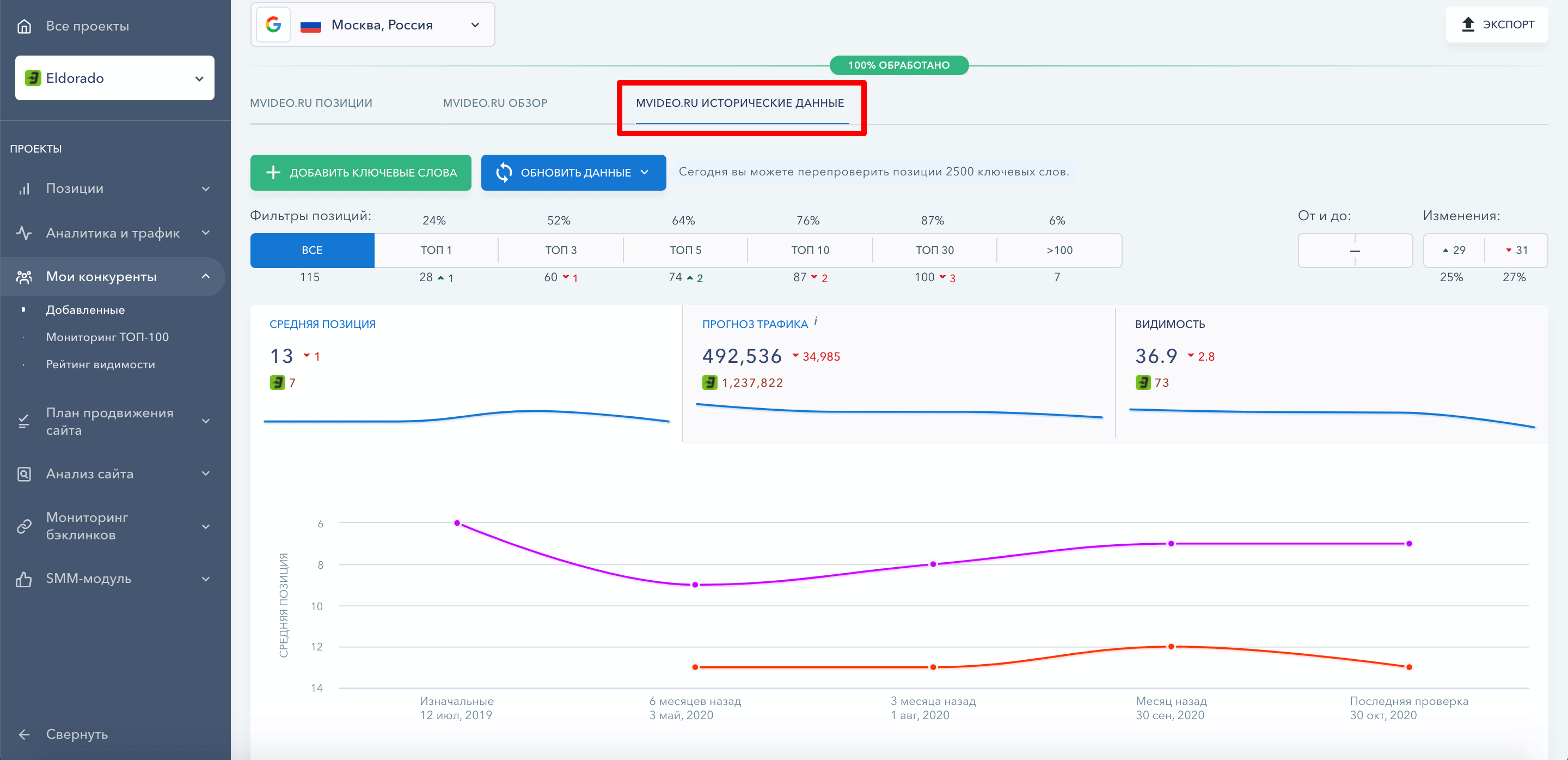Click the Google search engine icon
The height and width of the screenshot is (760, 1568).
pos(273,25)
